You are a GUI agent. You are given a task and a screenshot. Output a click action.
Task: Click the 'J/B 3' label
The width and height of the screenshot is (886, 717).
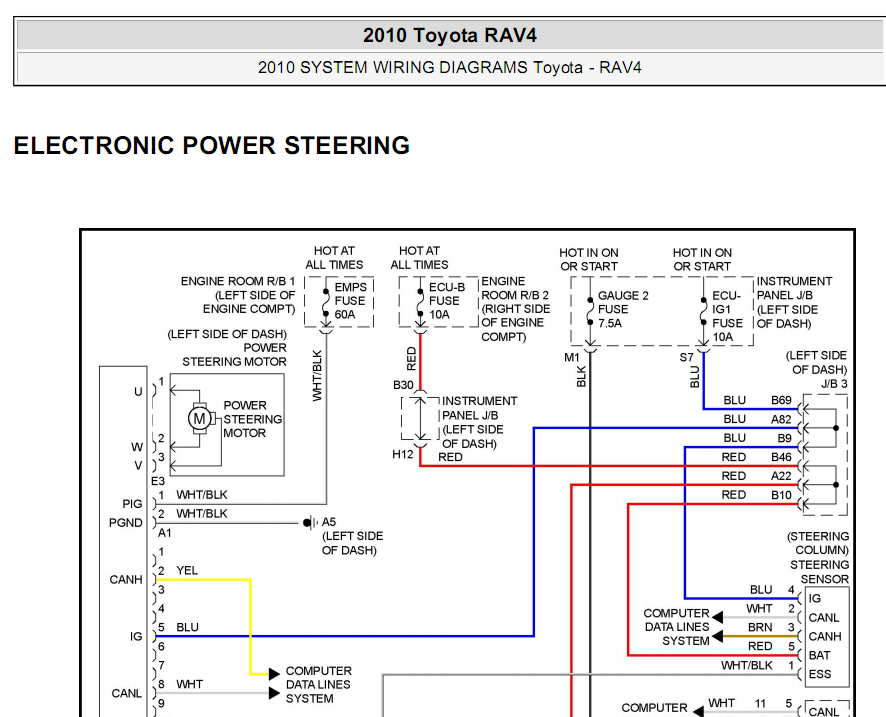tap(834, 384)
